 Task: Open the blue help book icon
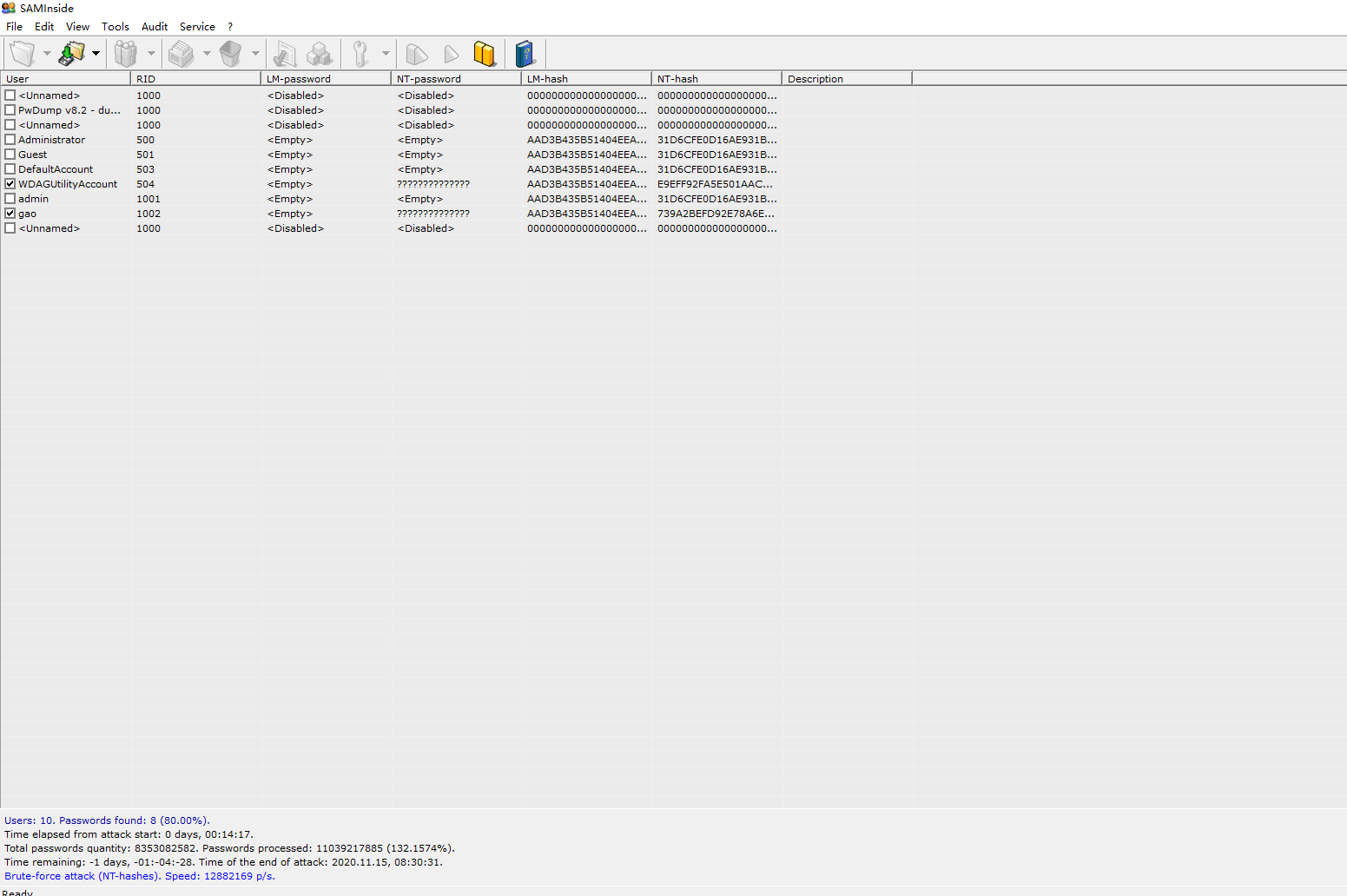point(525,54)
